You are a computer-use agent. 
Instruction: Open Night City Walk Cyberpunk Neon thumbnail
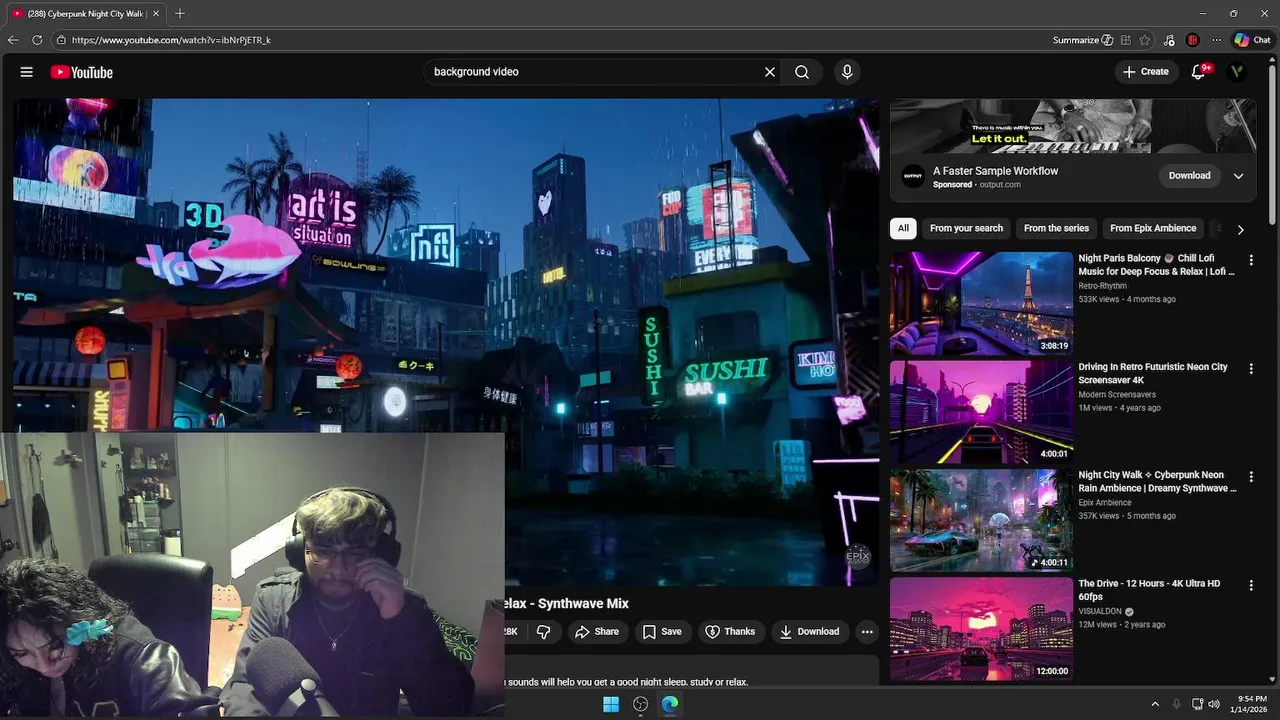coord(981,520)
